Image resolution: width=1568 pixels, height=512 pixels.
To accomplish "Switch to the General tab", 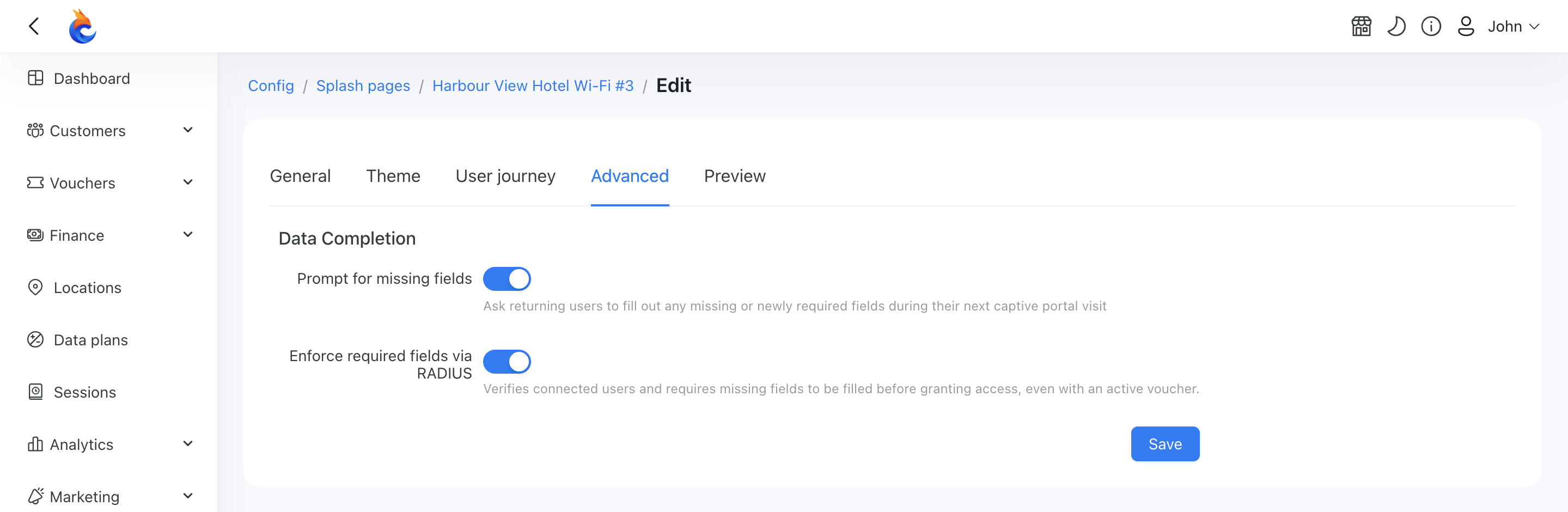I will click(300, 176).
